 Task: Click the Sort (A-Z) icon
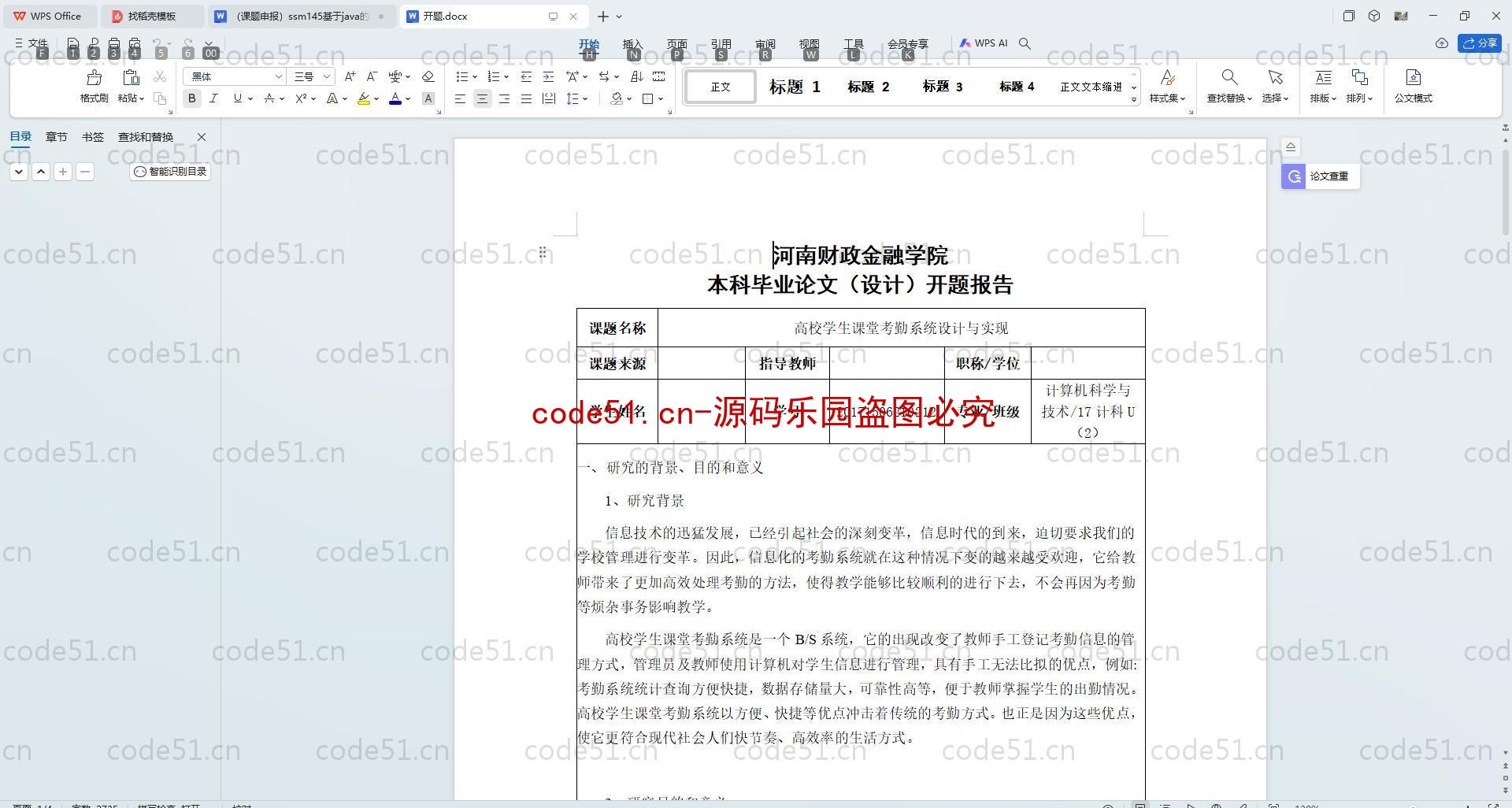pyautogui.click(x=637, y=76)
